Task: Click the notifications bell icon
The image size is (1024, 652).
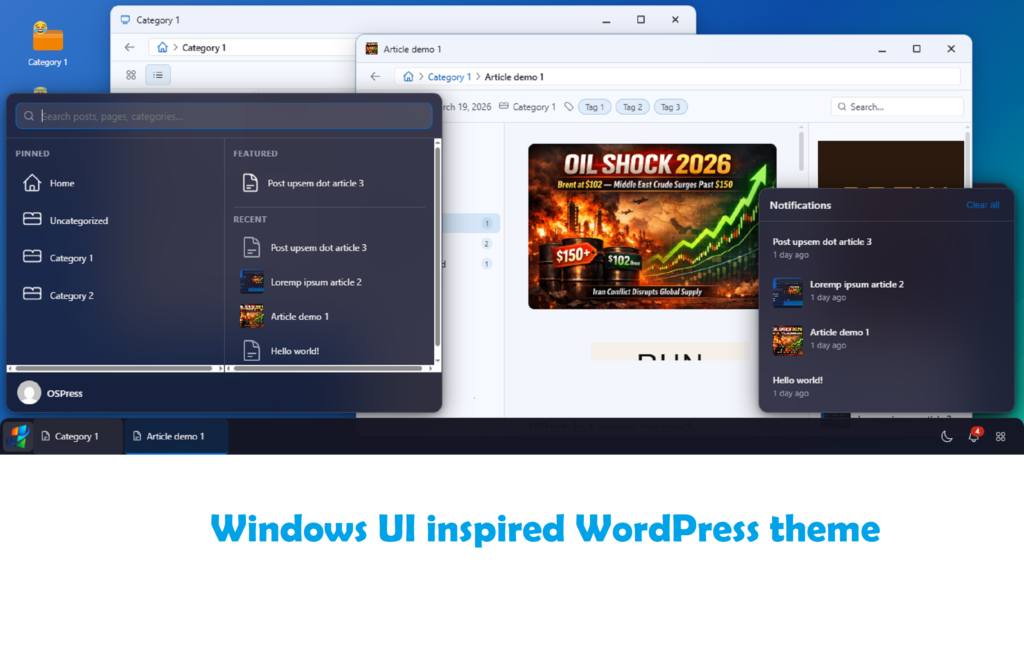Action: tap(973, 436)
